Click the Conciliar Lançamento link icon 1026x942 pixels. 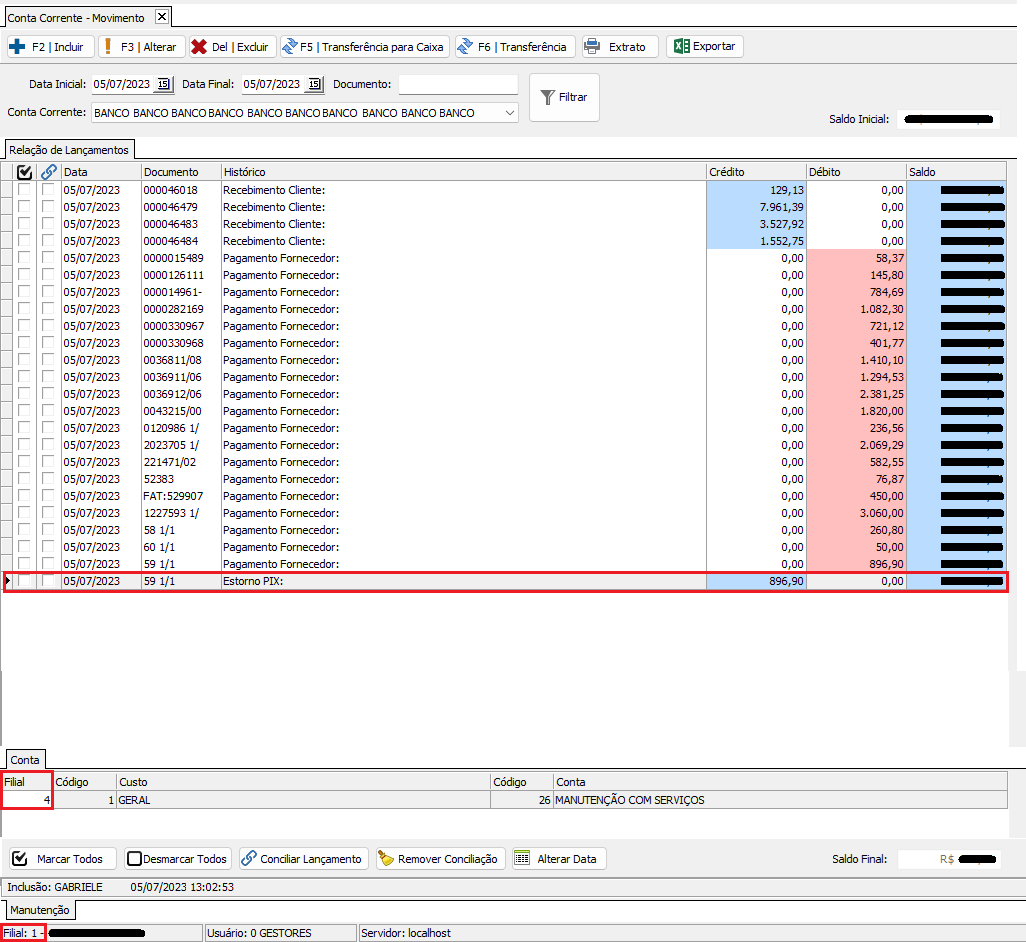click(x=248, y=859)
